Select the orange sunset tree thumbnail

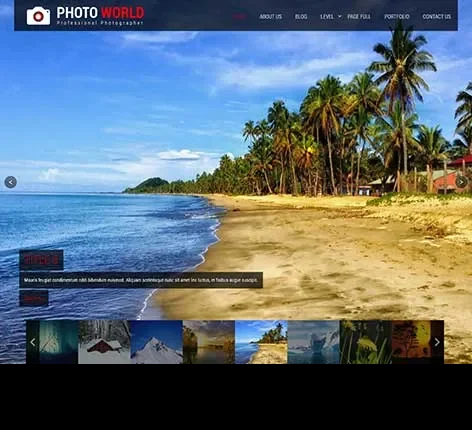(411, 342)
